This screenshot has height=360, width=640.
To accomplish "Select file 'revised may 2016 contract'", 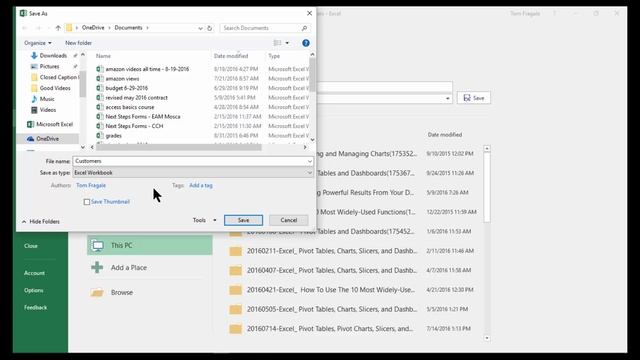I will pos(136,98).
